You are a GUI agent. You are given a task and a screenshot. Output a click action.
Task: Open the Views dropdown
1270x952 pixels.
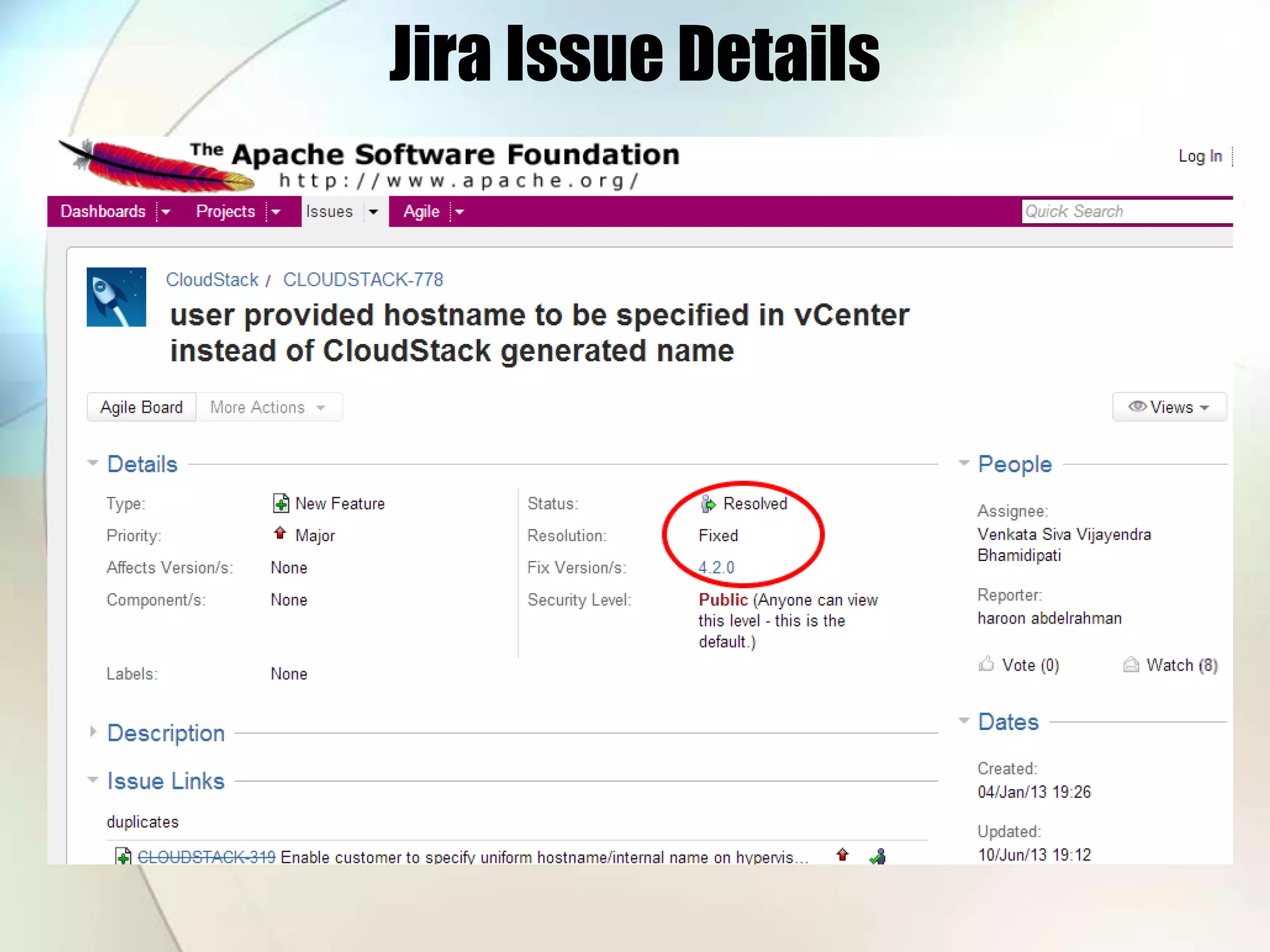pos(1169,407)
